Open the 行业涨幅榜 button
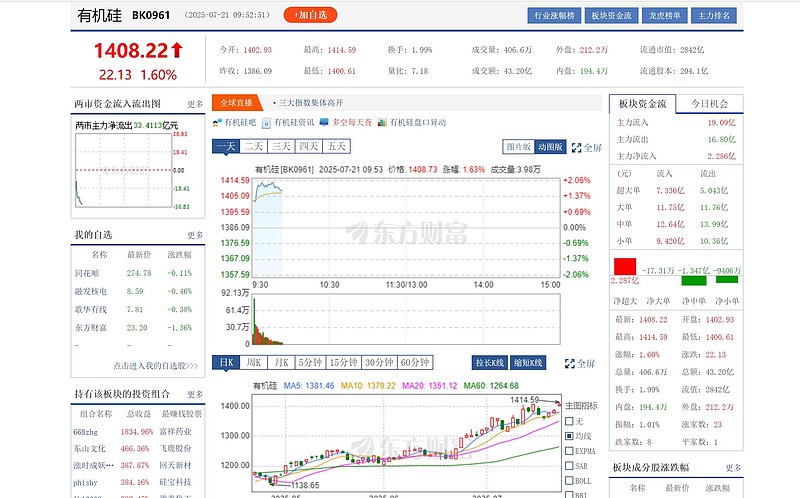 point(554,15)
